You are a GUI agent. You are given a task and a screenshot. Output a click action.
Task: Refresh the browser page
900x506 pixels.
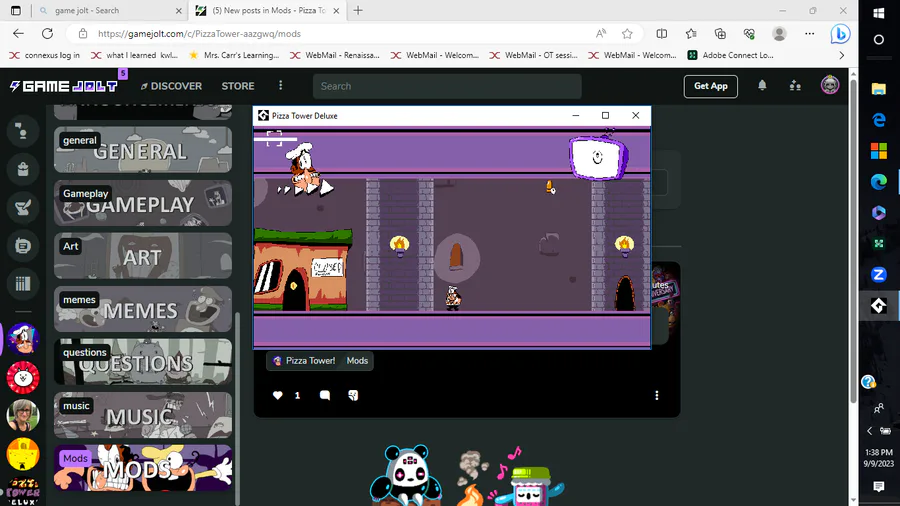47,34
